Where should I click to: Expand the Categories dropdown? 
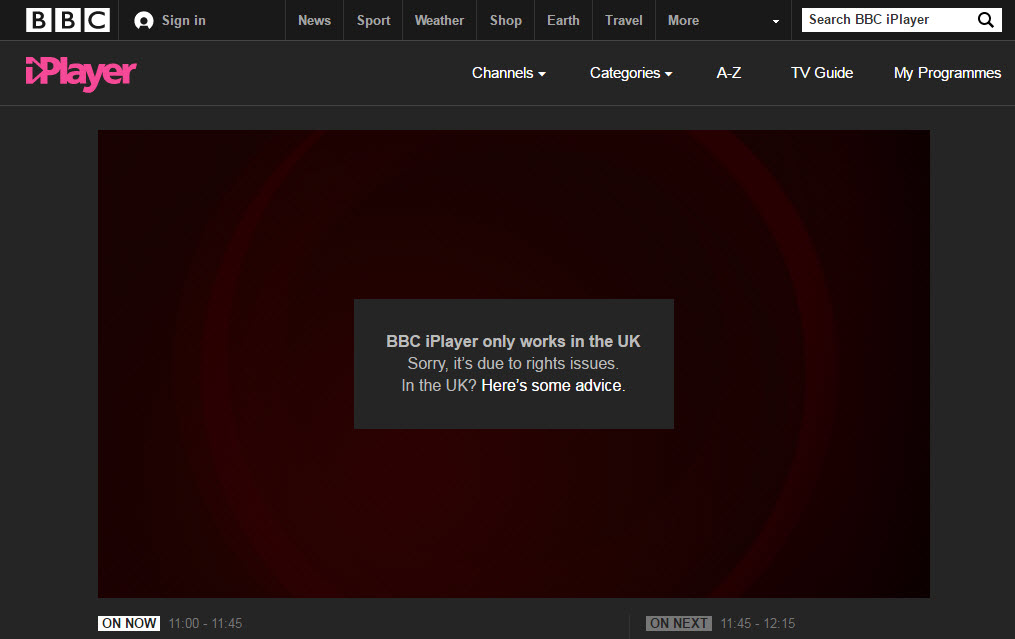[631, 73]
